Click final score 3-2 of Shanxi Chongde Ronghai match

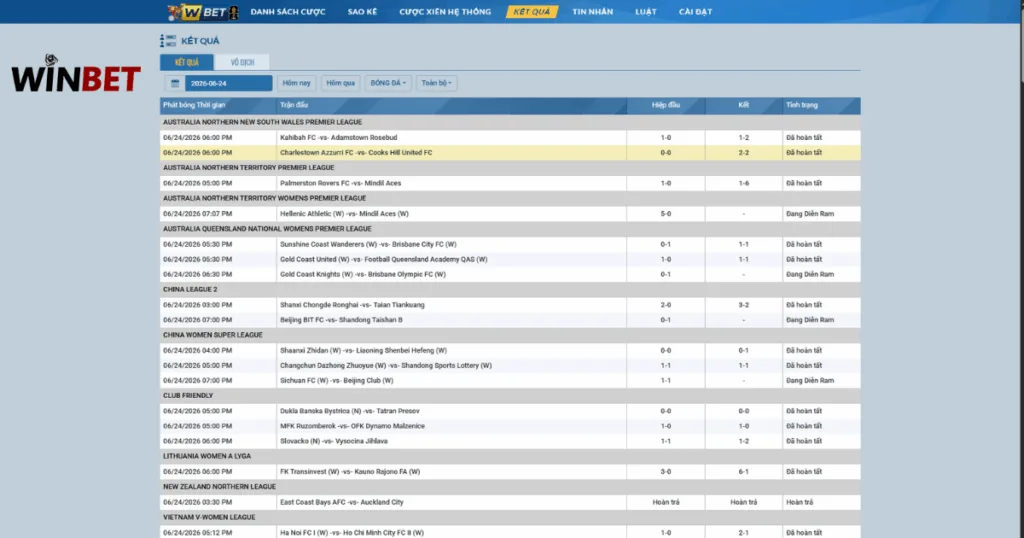[x=743, y=305]
